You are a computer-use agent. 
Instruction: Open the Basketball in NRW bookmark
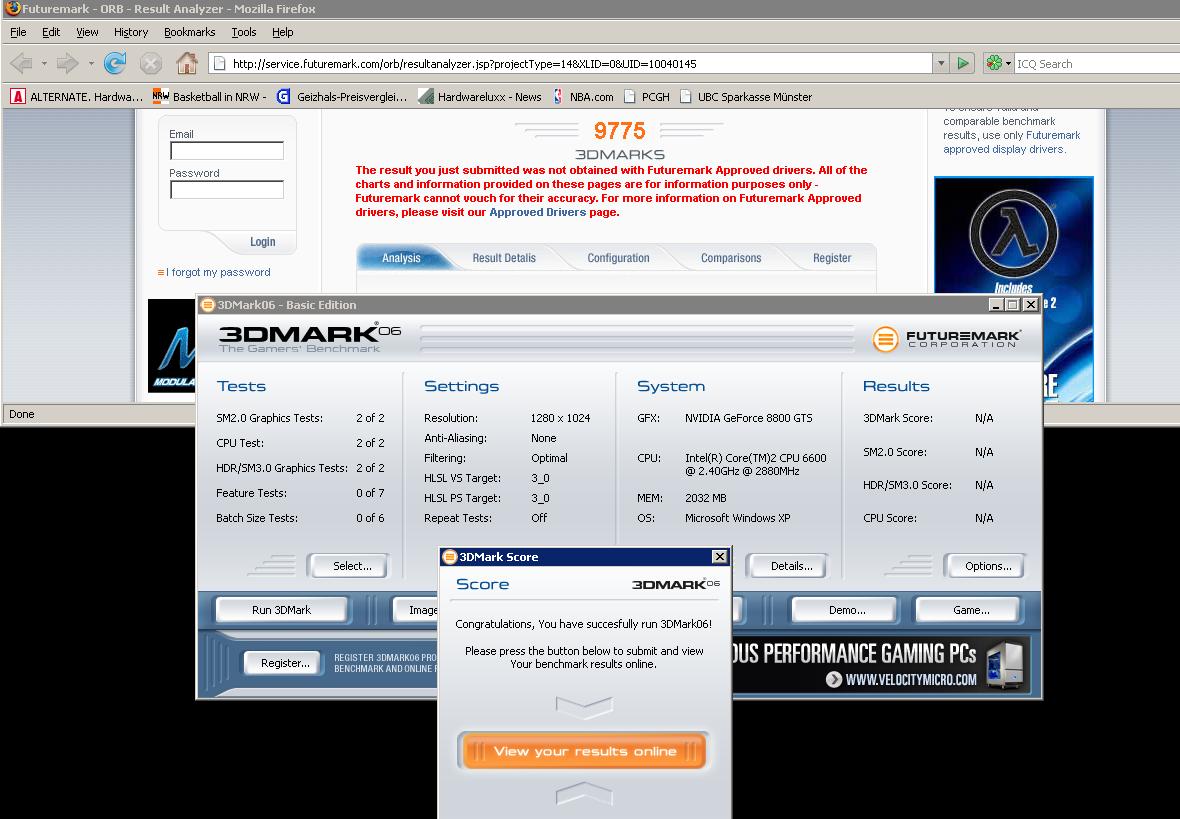209,96
